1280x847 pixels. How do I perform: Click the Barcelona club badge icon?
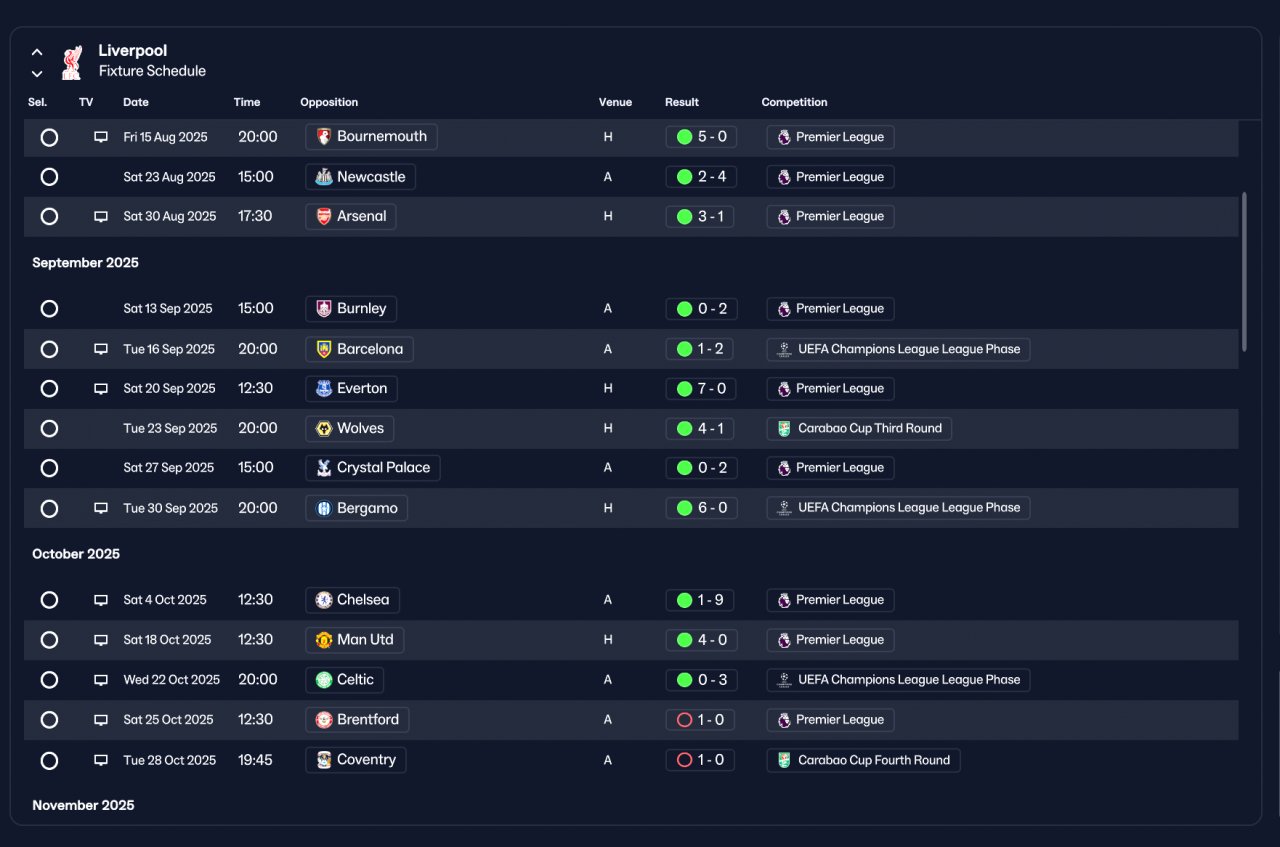point(324,349)
